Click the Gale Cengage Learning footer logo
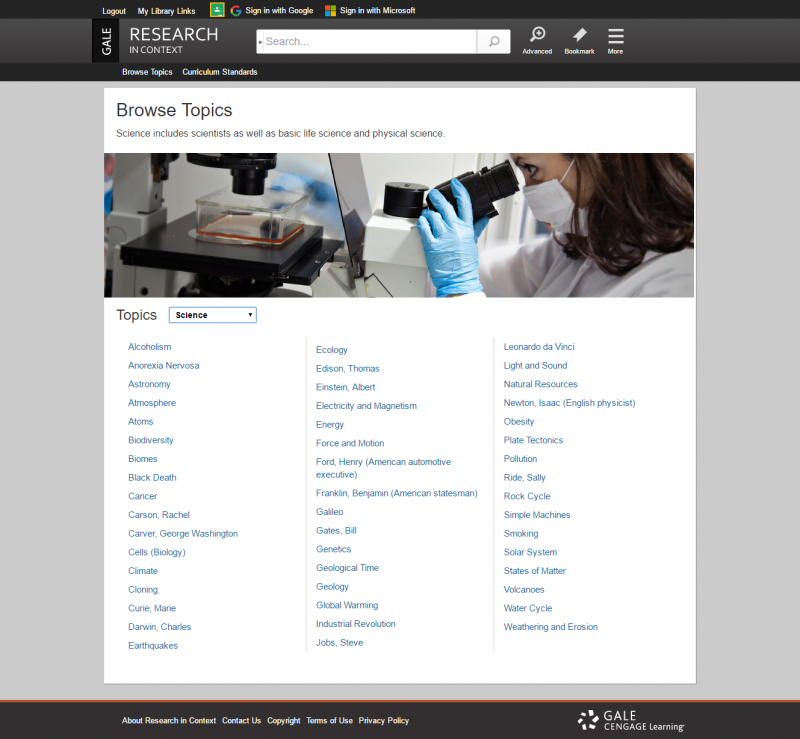 631,721
